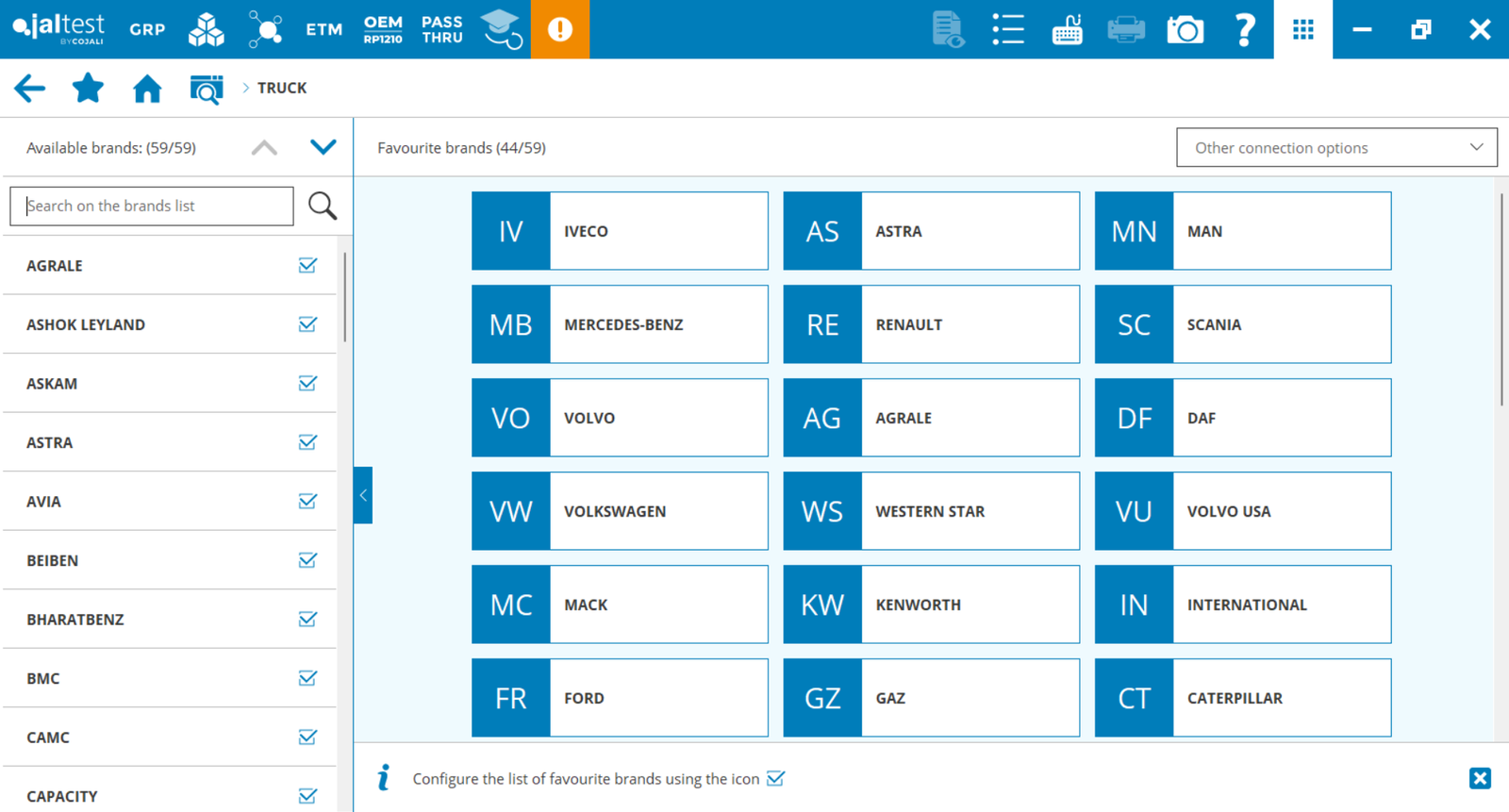The height and width of the screenshot is (812, 1509).
Task: Select the VOLVO USA brand tile
Action: pos(1243,511)
